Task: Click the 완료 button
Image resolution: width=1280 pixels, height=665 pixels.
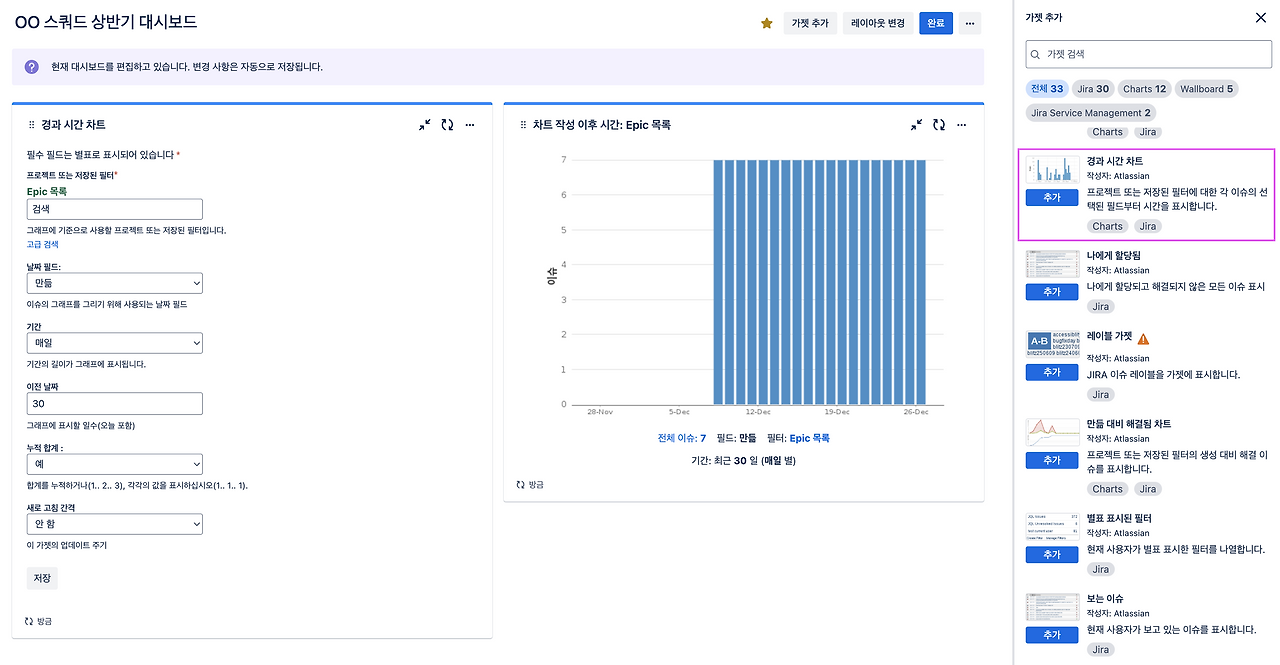Action: [x=936, y=23]
